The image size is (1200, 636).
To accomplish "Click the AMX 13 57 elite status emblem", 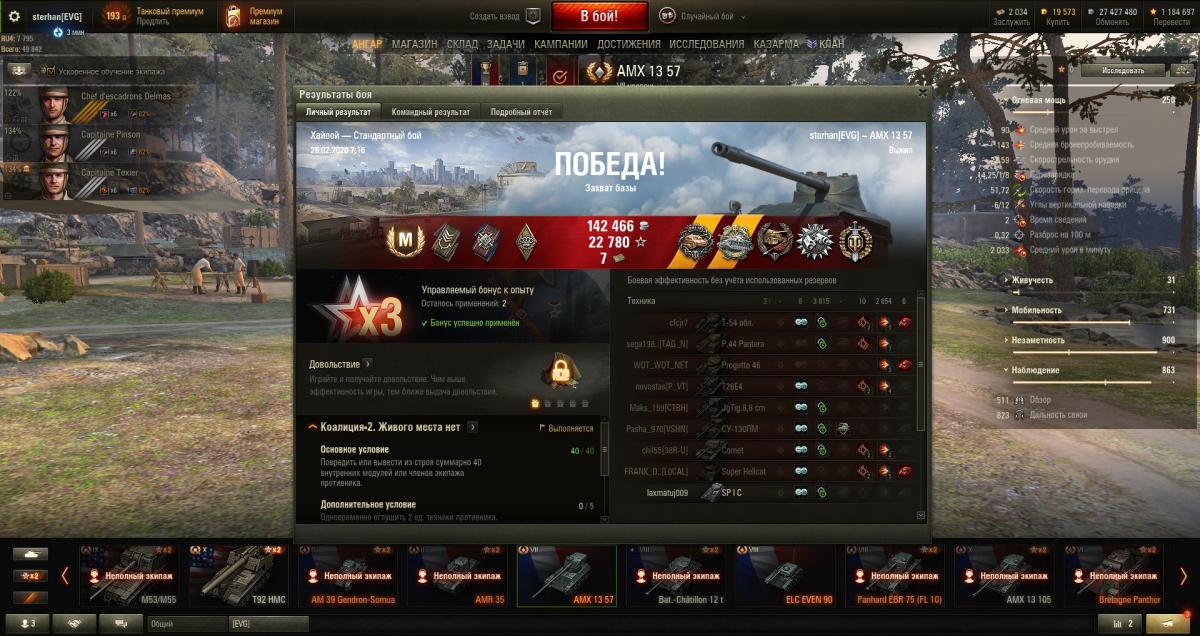I will 600,72.
